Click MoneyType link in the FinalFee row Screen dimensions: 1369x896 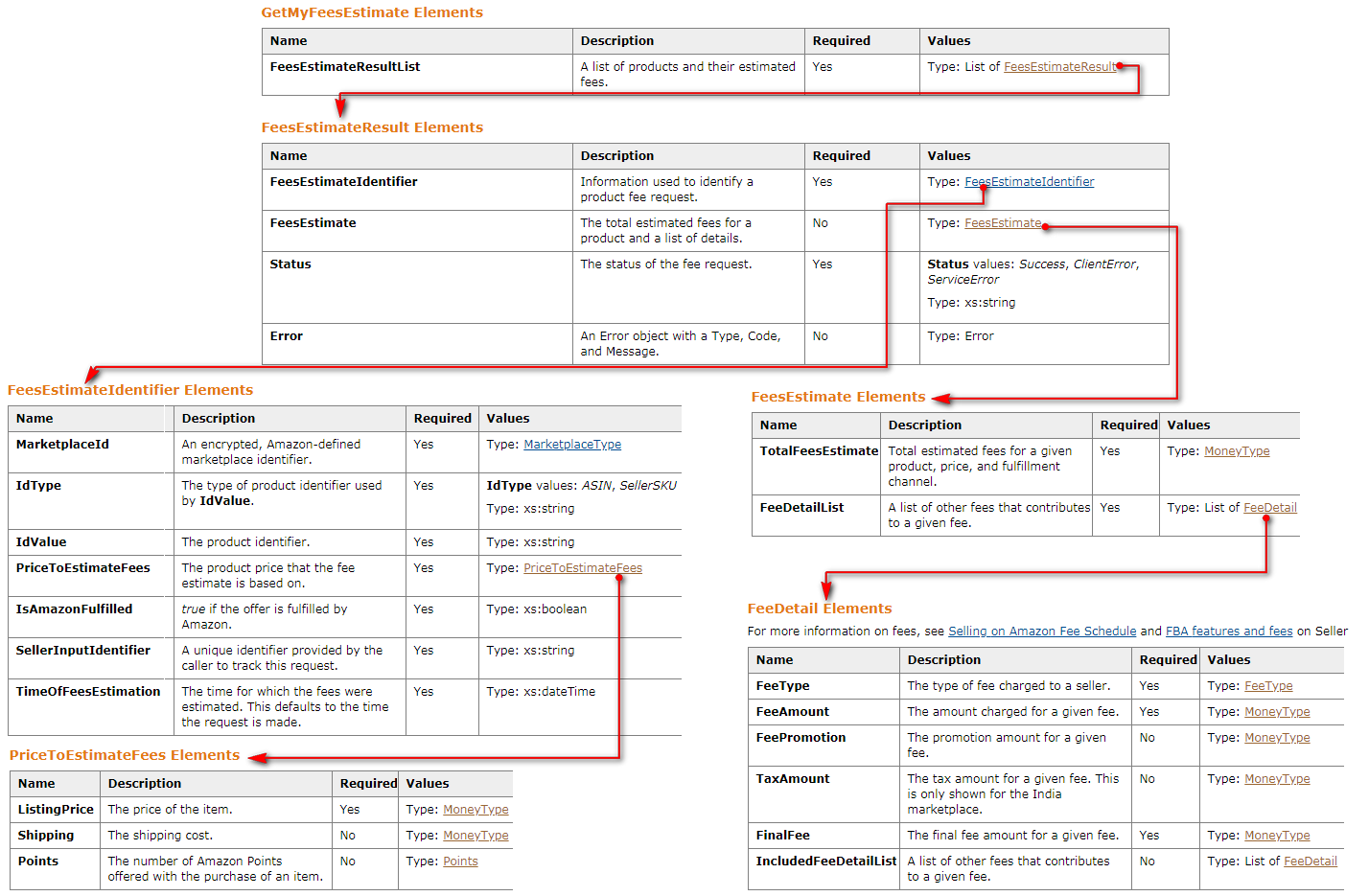click(1277, 836)
